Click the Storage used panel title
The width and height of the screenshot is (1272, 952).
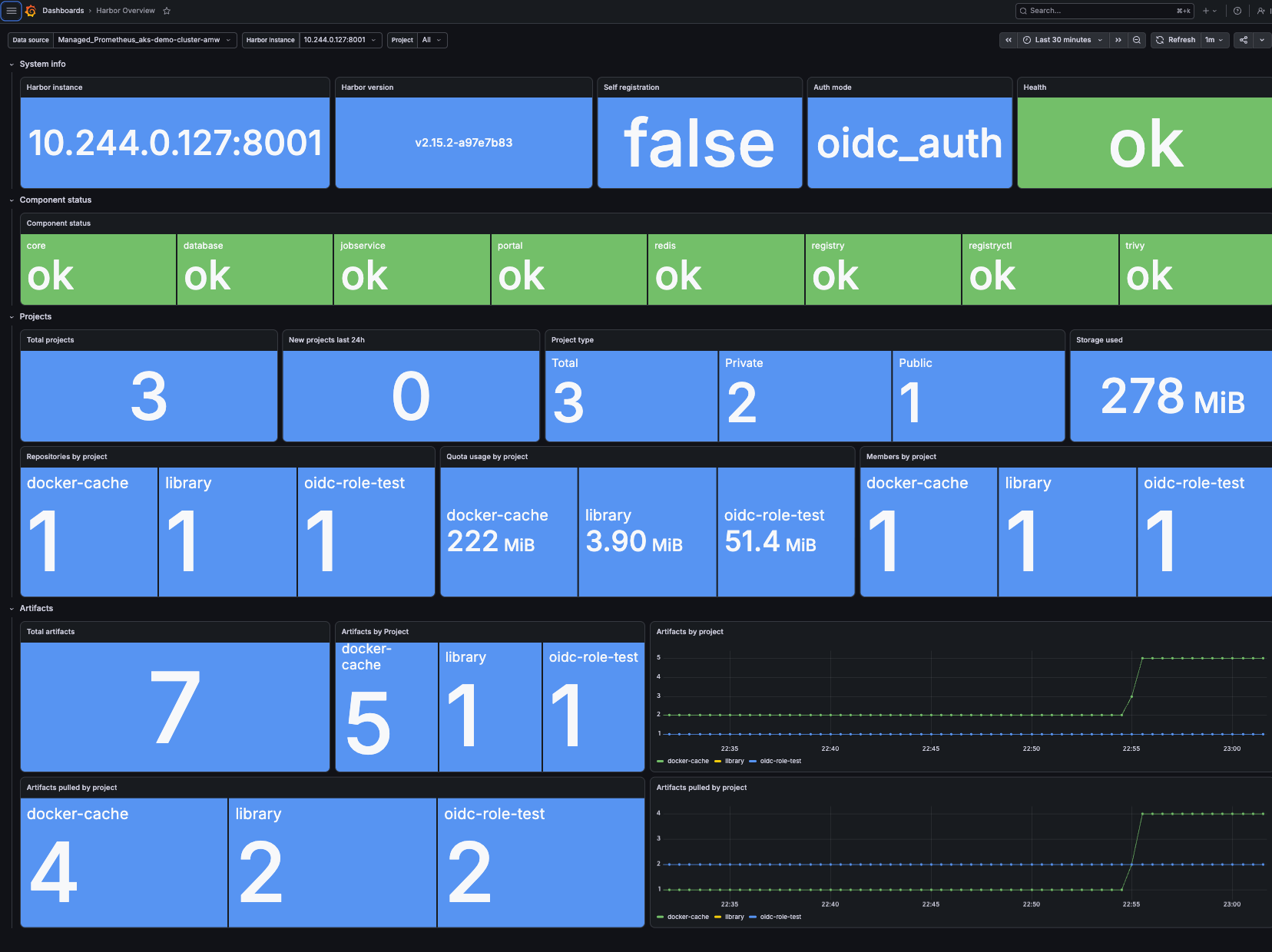pyautogui.click(x=1099, y=340)
